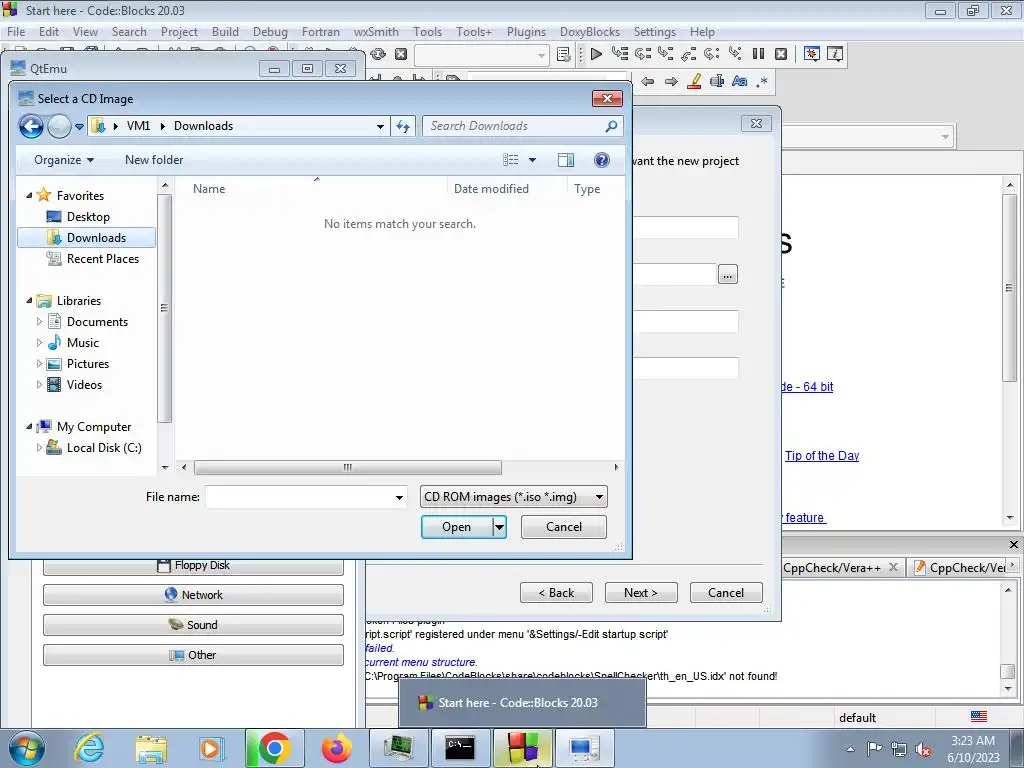Open the Settings menu
1024x768 pixels.
(x=654, y=31)
